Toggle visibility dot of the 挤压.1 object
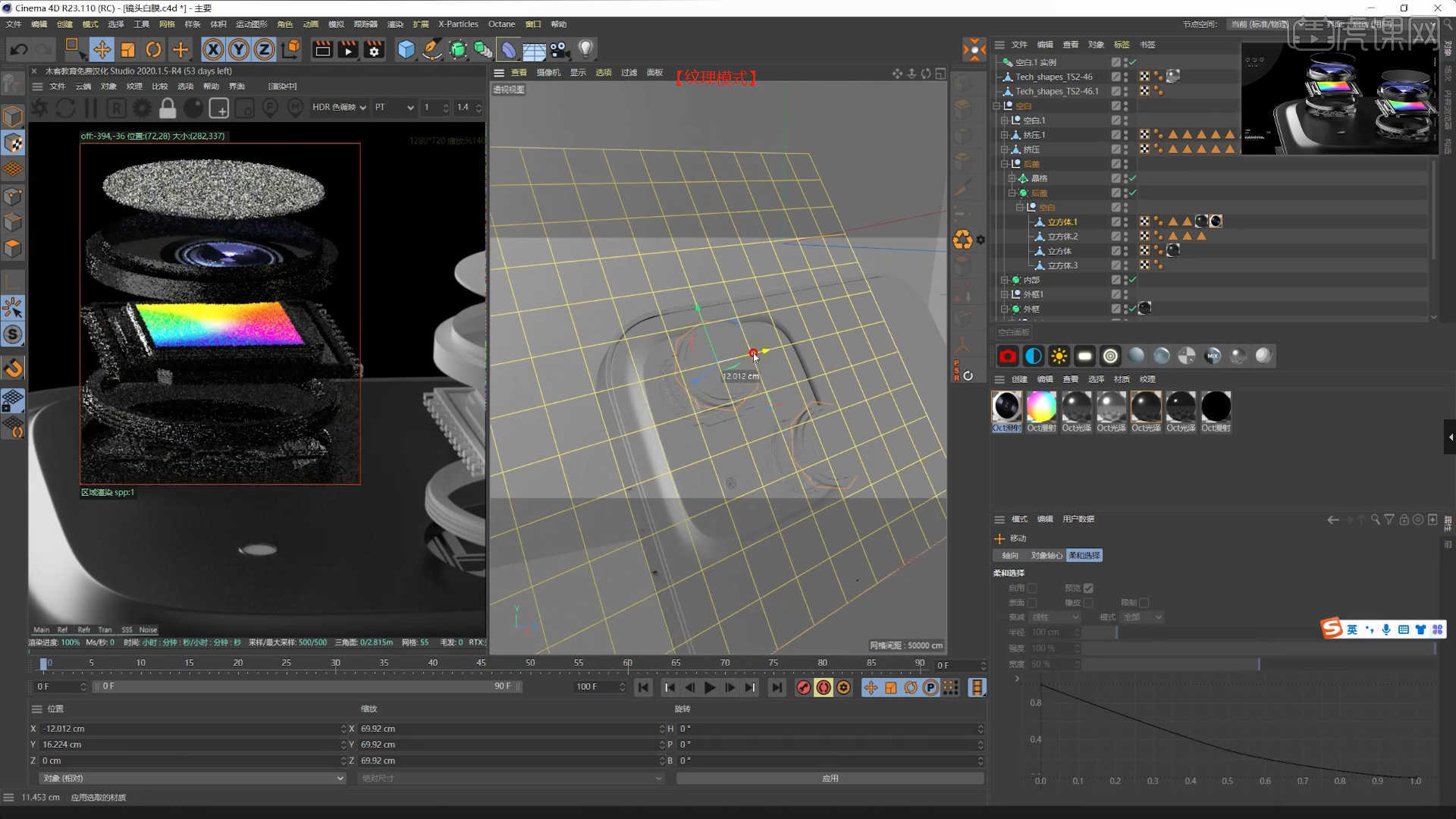Viewport: 1456px width, 819px height. pos(1125,134)
